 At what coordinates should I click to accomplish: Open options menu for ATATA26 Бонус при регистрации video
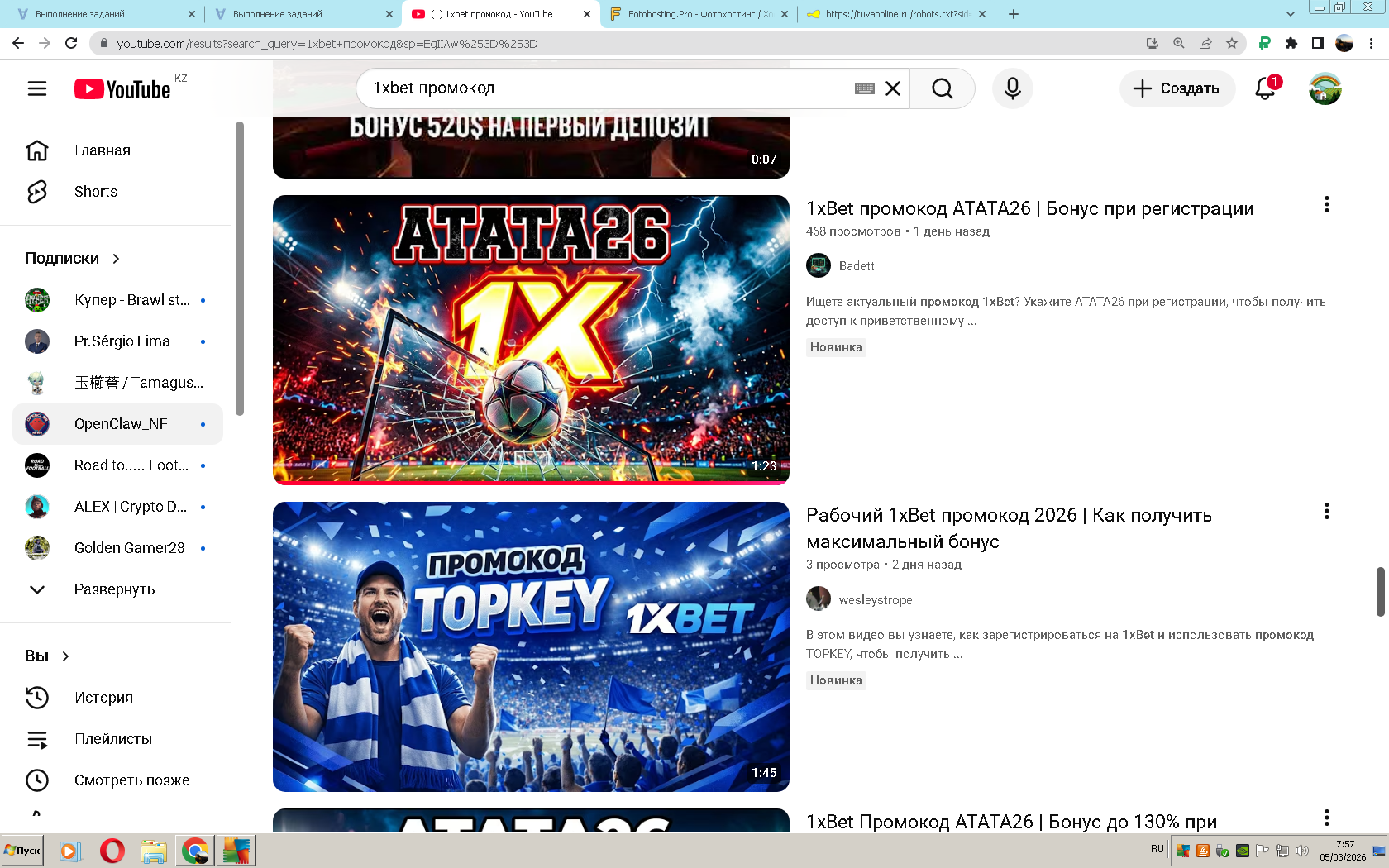[x=1327, y=204]
